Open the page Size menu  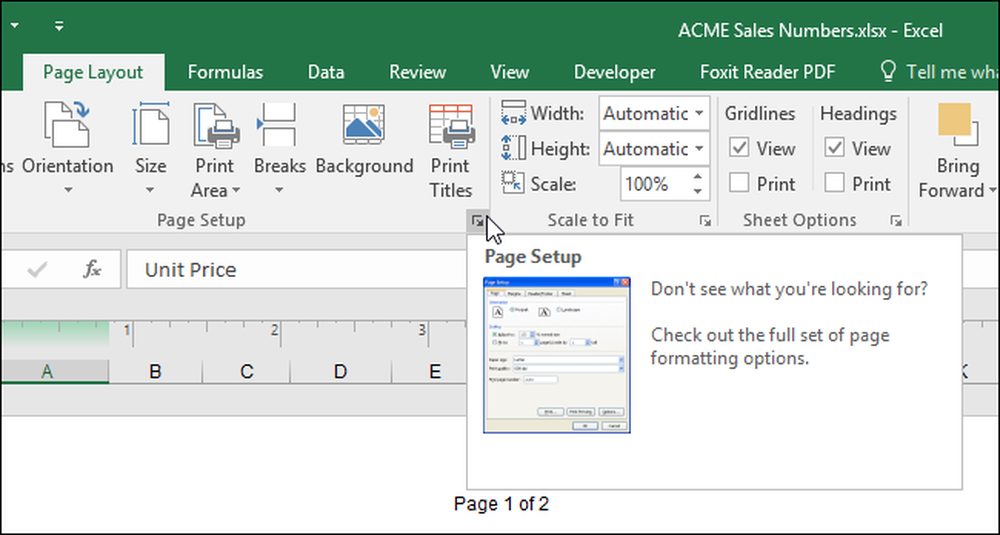tap(151, 149)
